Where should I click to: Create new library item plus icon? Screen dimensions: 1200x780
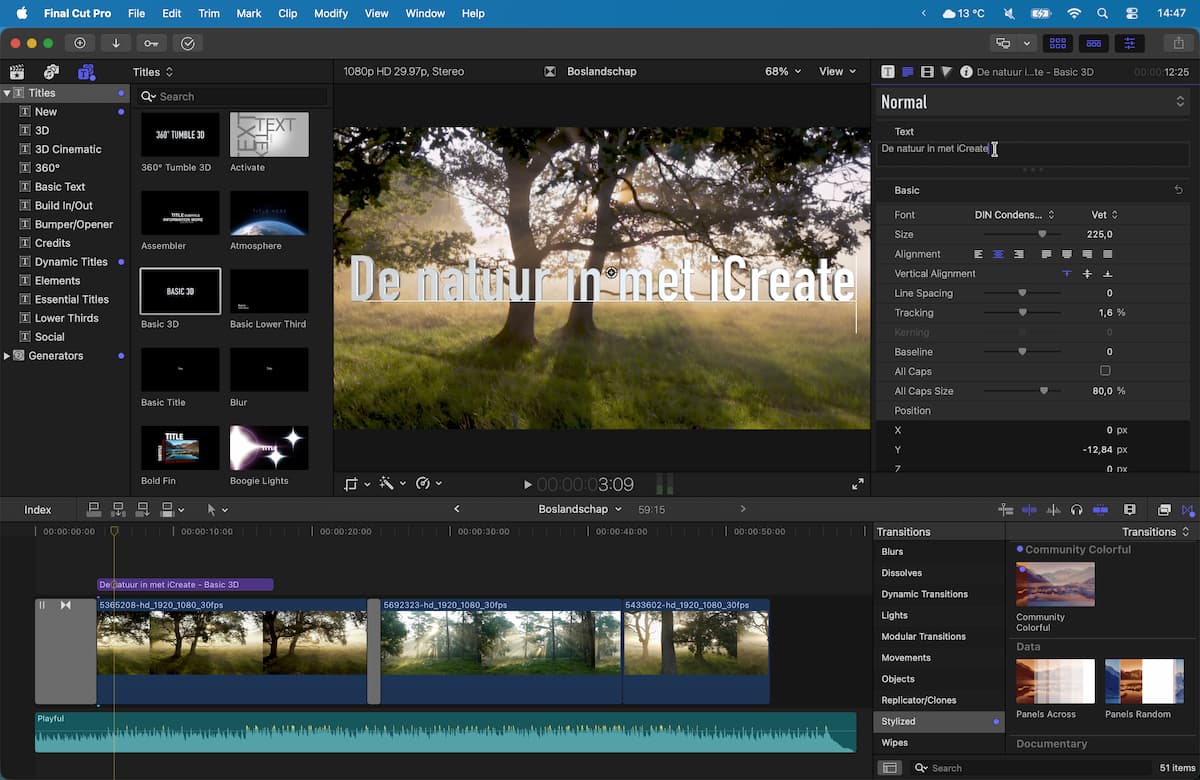80,43
